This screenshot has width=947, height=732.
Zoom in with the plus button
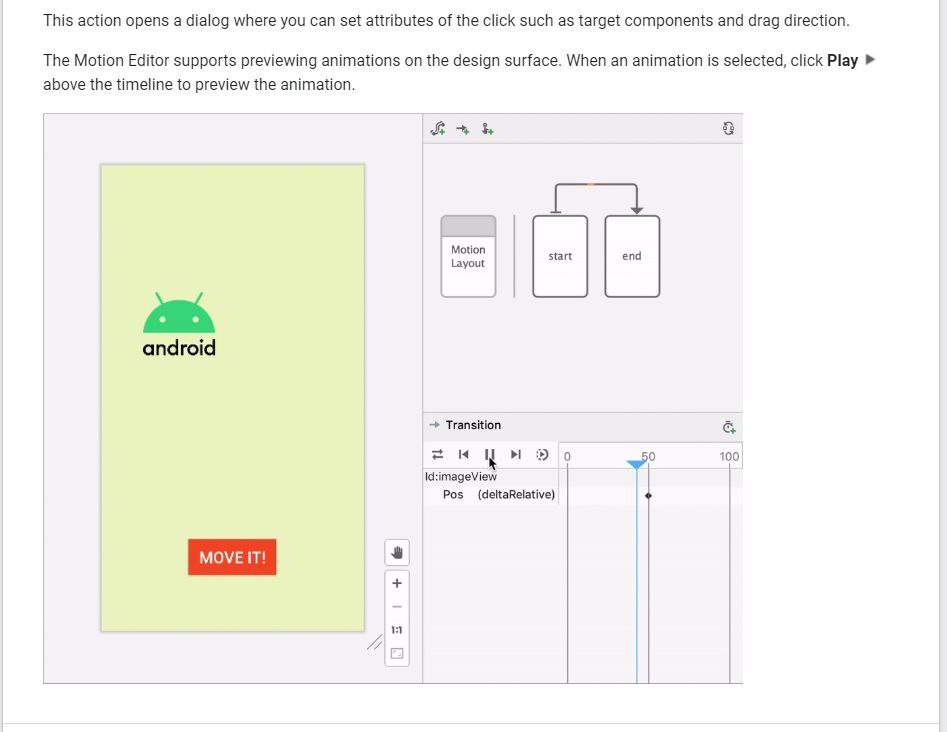[x=397, y=583]
